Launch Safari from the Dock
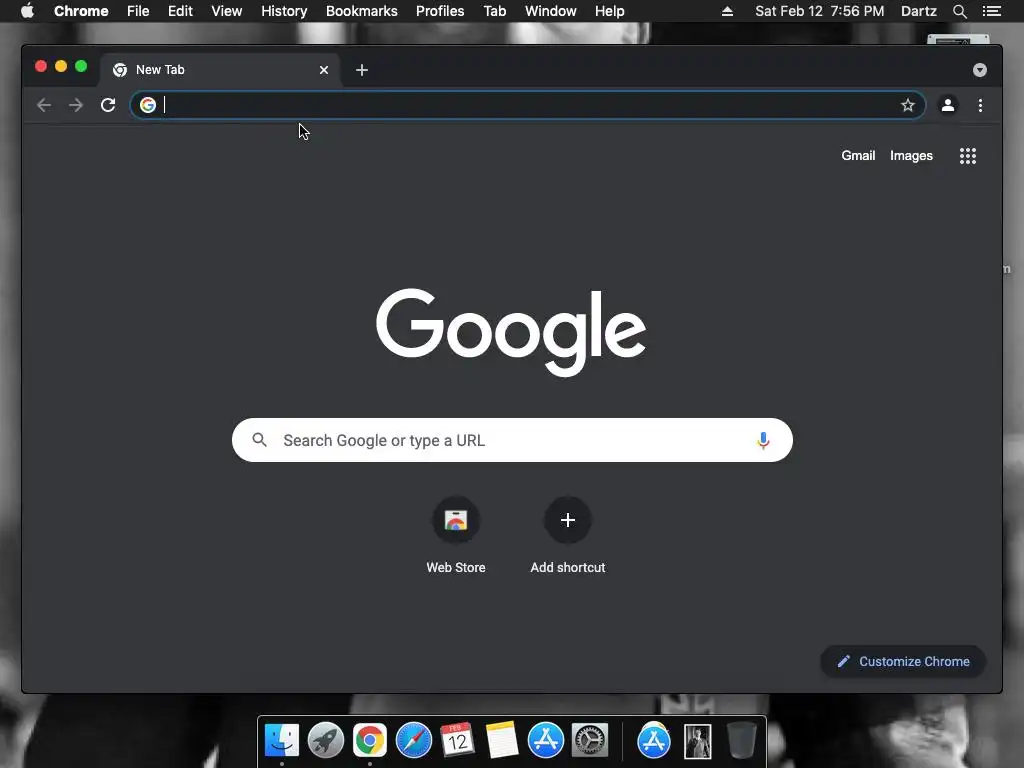 (x=413, y=741)
